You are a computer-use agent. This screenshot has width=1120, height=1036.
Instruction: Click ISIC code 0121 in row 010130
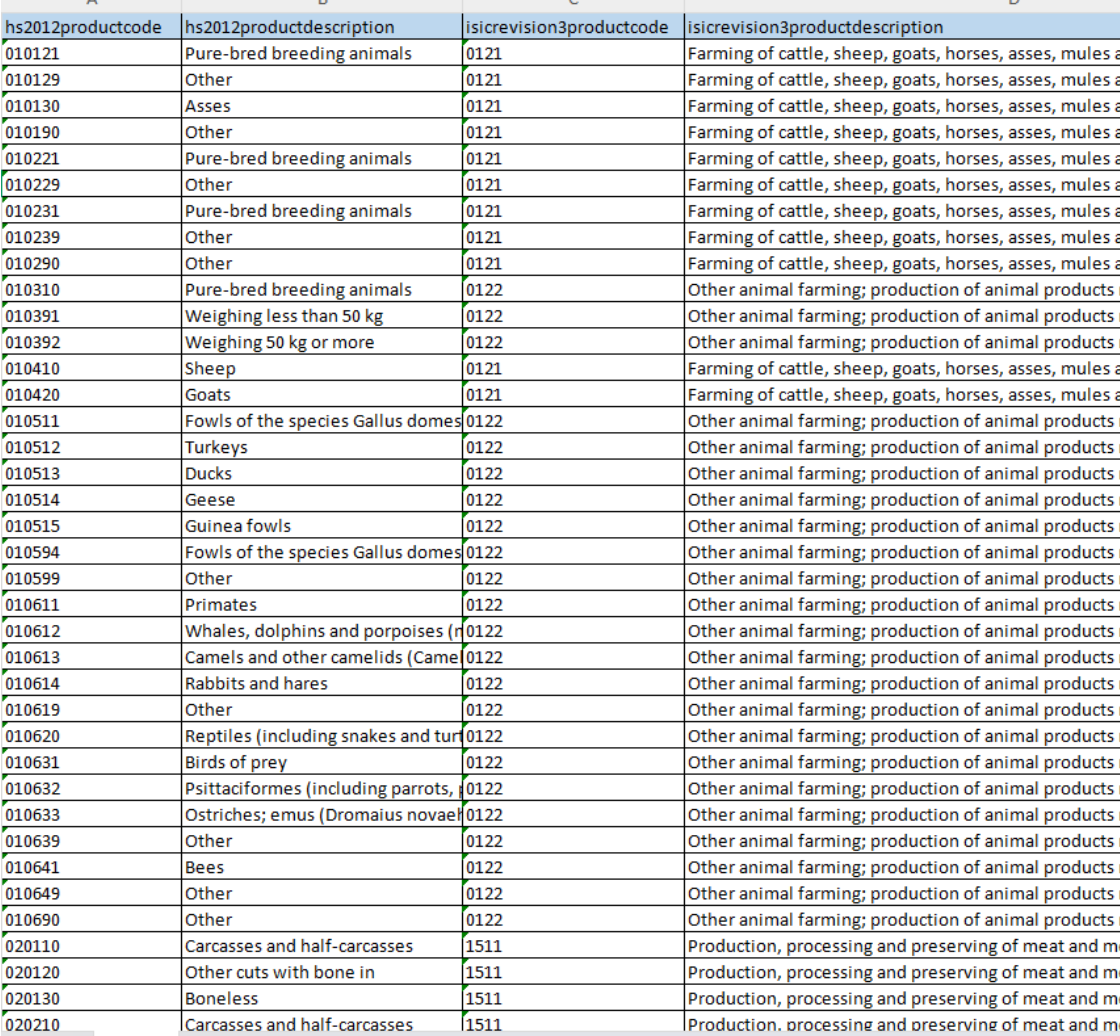[574, 106]
